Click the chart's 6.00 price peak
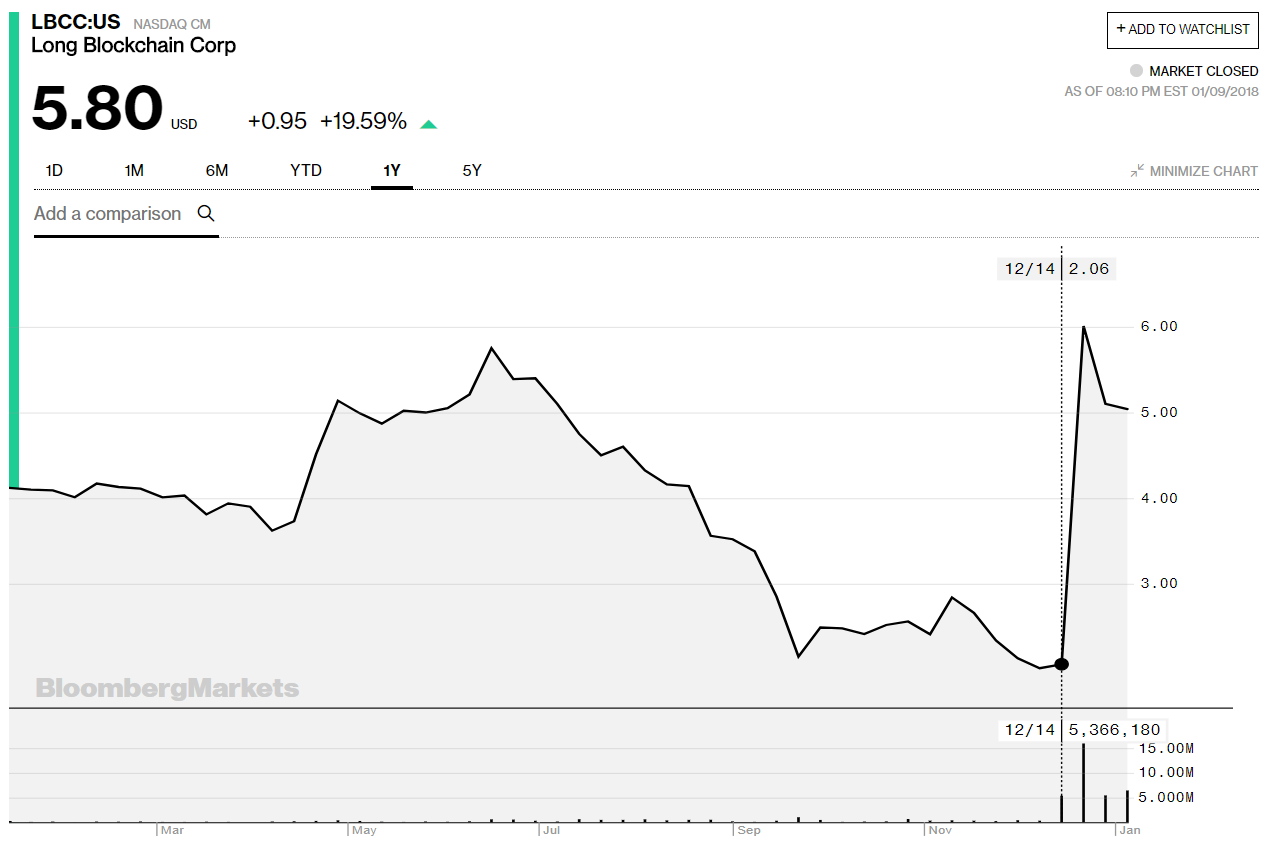The height and width of the screenshot is (855, 1273). click(1084, 328)
